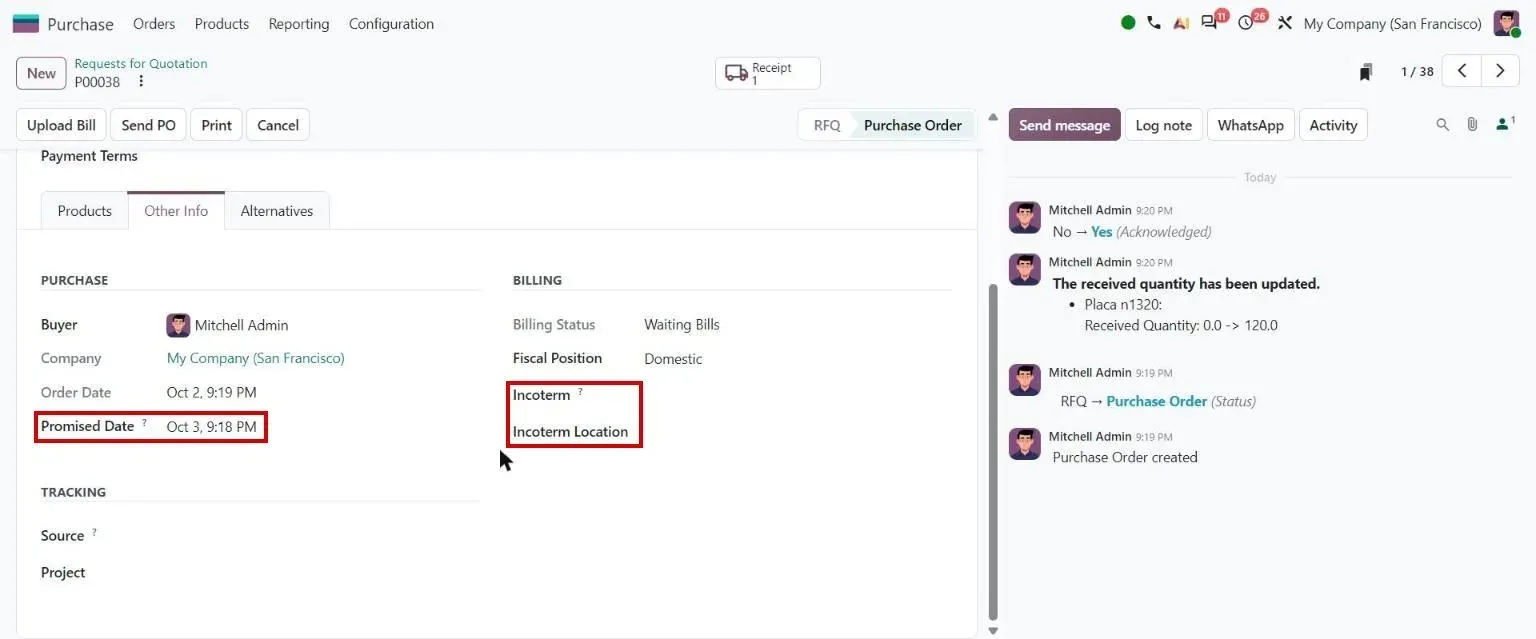Click the form vertical scrollbar

click(993, 450)
